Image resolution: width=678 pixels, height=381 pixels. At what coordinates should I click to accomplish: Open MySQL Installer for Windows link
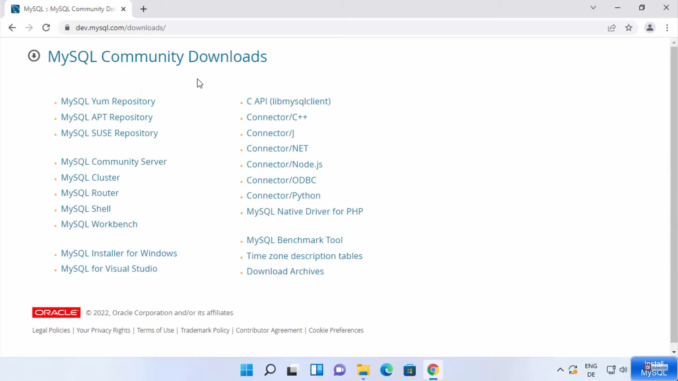coord(119,253)
